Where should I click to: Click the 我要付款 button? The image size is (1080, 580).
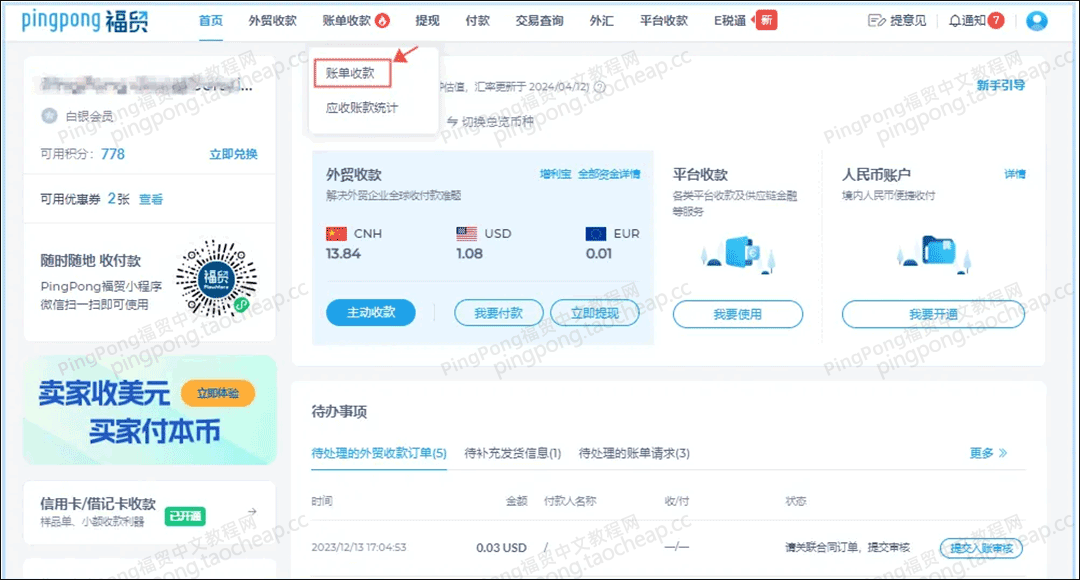[x=499, y=313]
